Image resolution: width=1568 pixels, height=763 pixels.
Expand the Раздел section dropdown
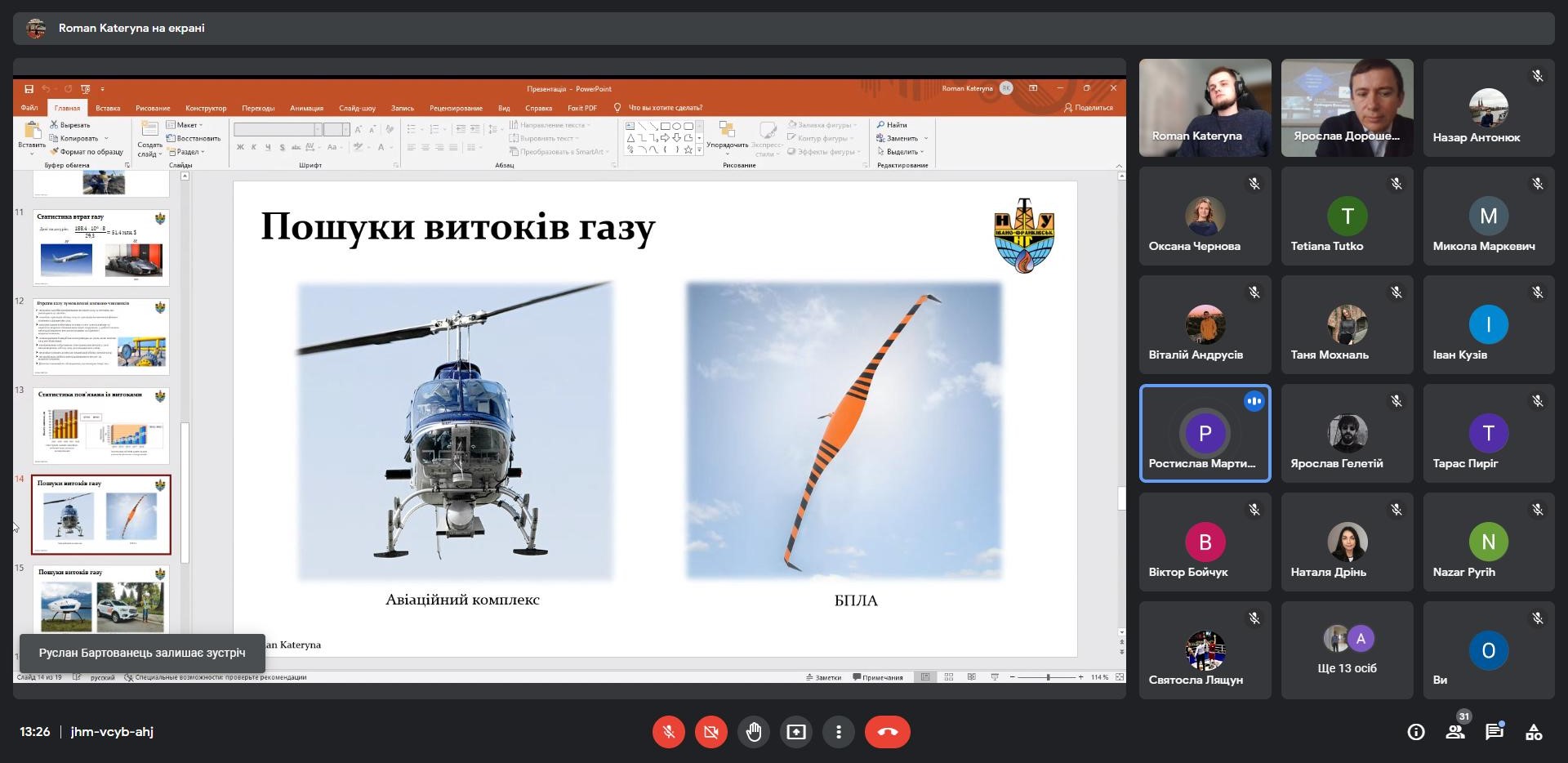click(186, 152)
